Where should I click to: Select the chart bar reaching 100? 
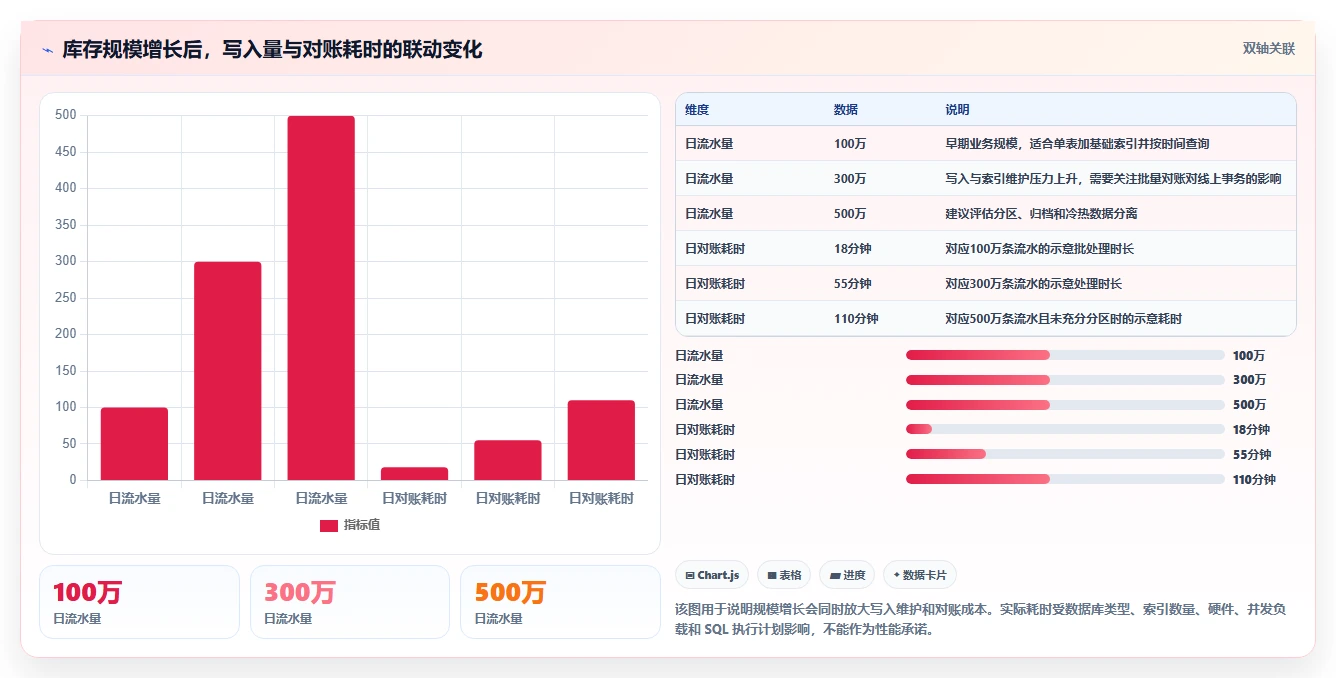[x=134, y=444]
